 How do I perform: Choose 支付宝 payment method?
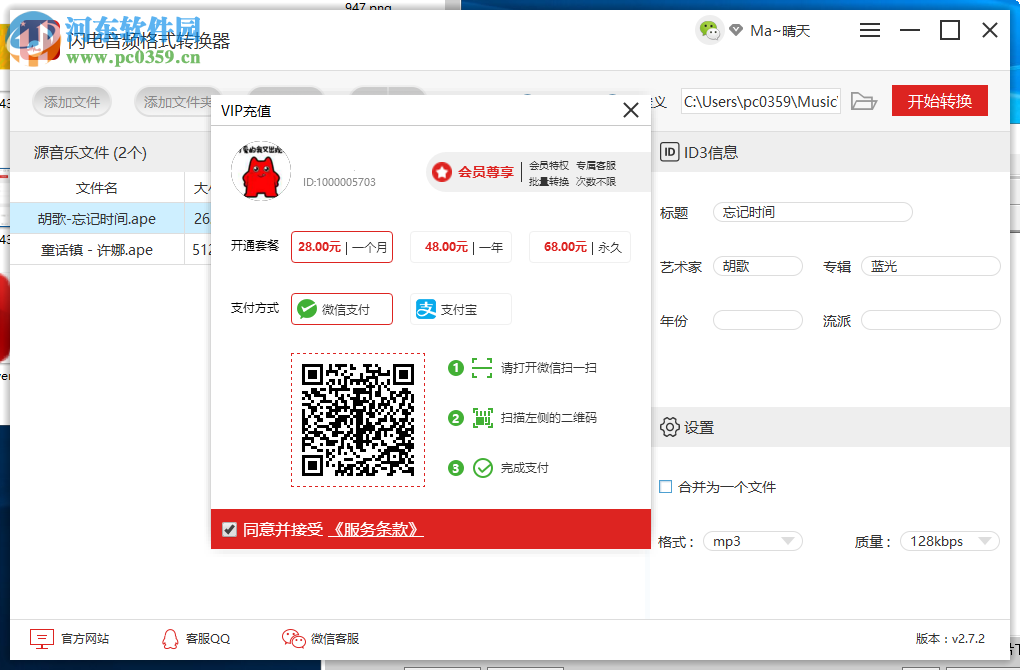(x=461, y=309)
